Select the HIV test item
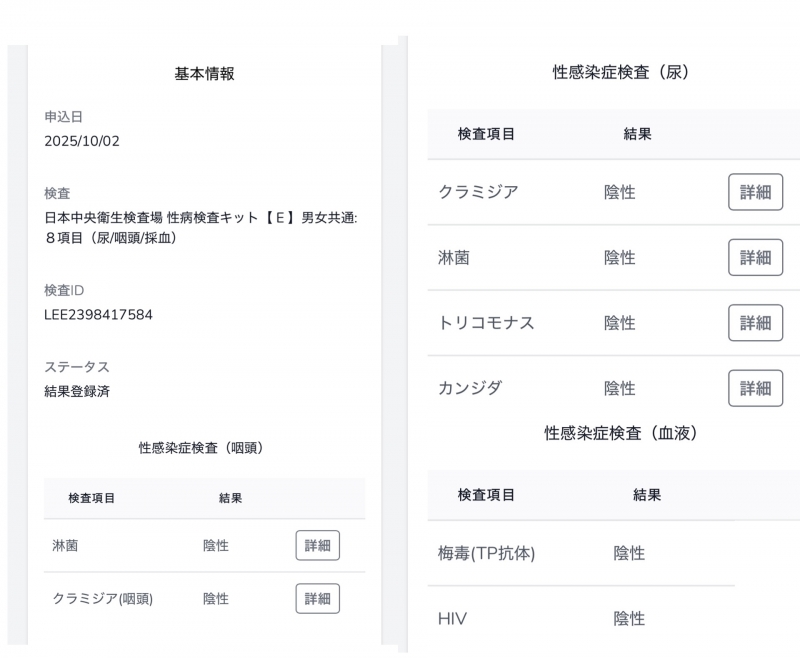Screen dimensions: 800x658 point(452,619)
